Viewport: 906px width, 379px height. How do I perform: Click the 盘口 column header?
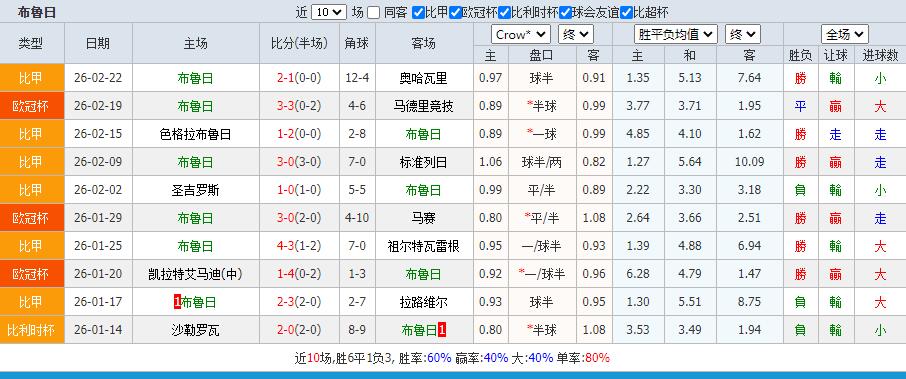click(x=541, y=55)
